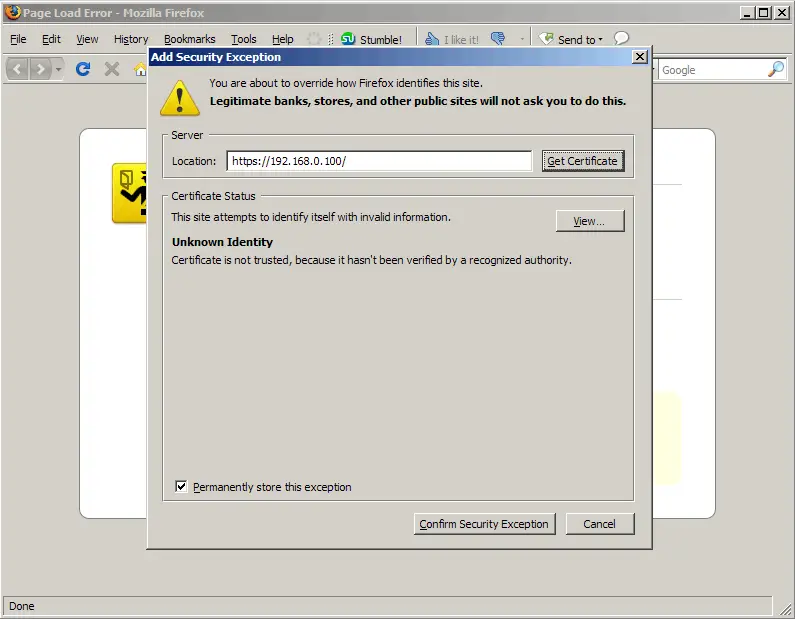Image resolution: width=795 pixels, height=619 pixels.
Task: Click the Stop loading X icon
Action: point(112,69)
